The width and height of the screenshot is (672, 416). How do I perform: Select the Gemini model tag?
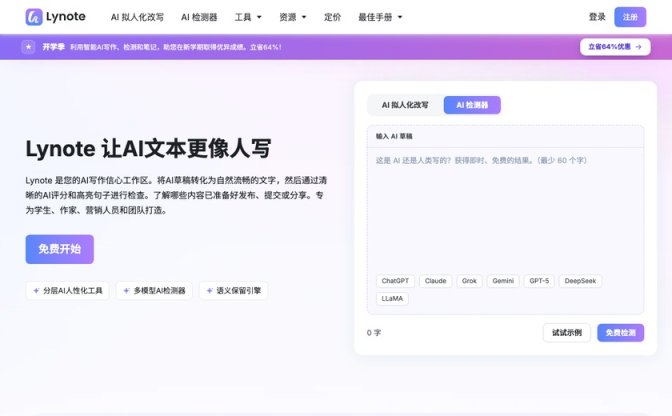pyautogui.click(x=503, y=281)
